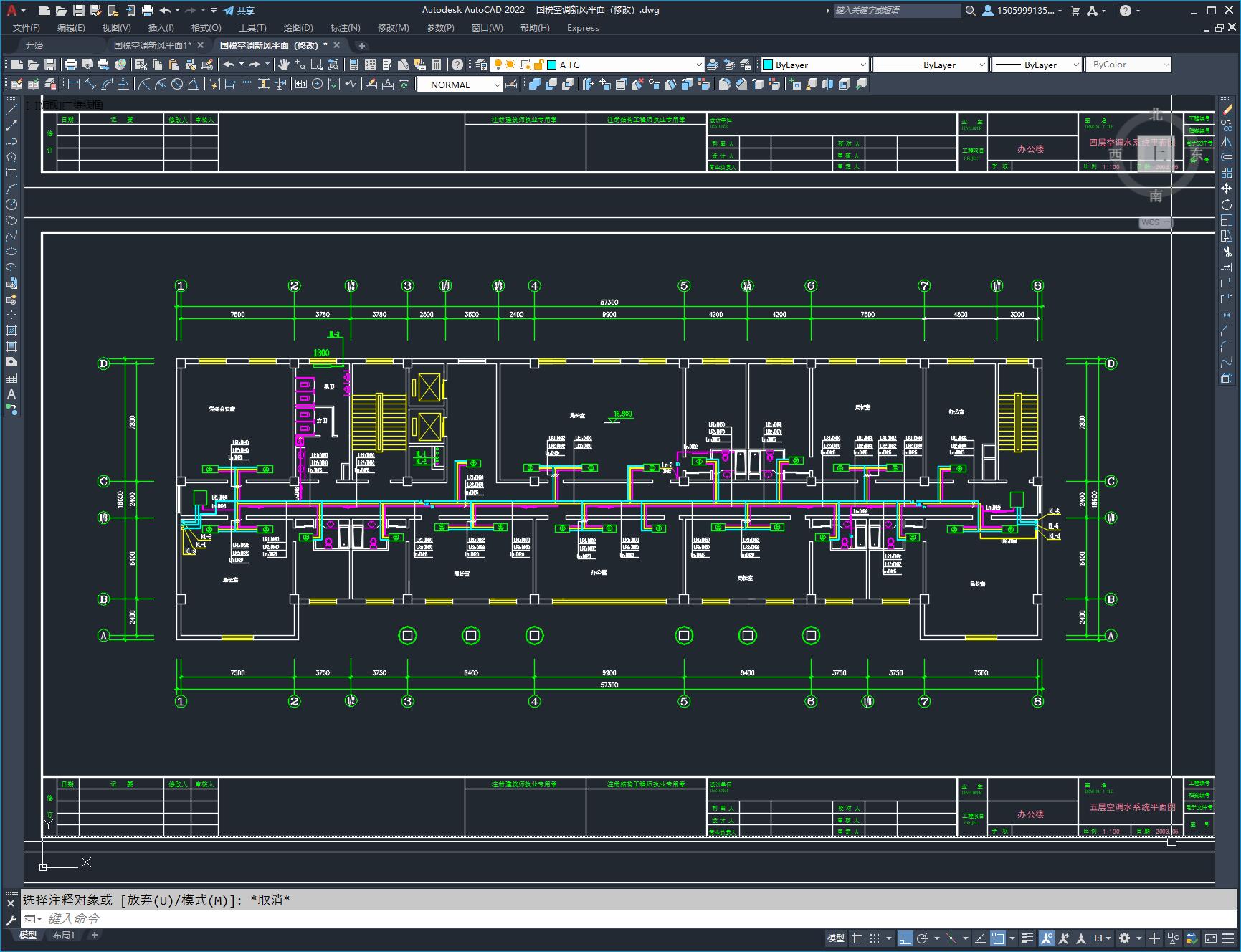1241x952 pixels.
Task: Select the Diameter dimension tool
Action: click(177, 85)
